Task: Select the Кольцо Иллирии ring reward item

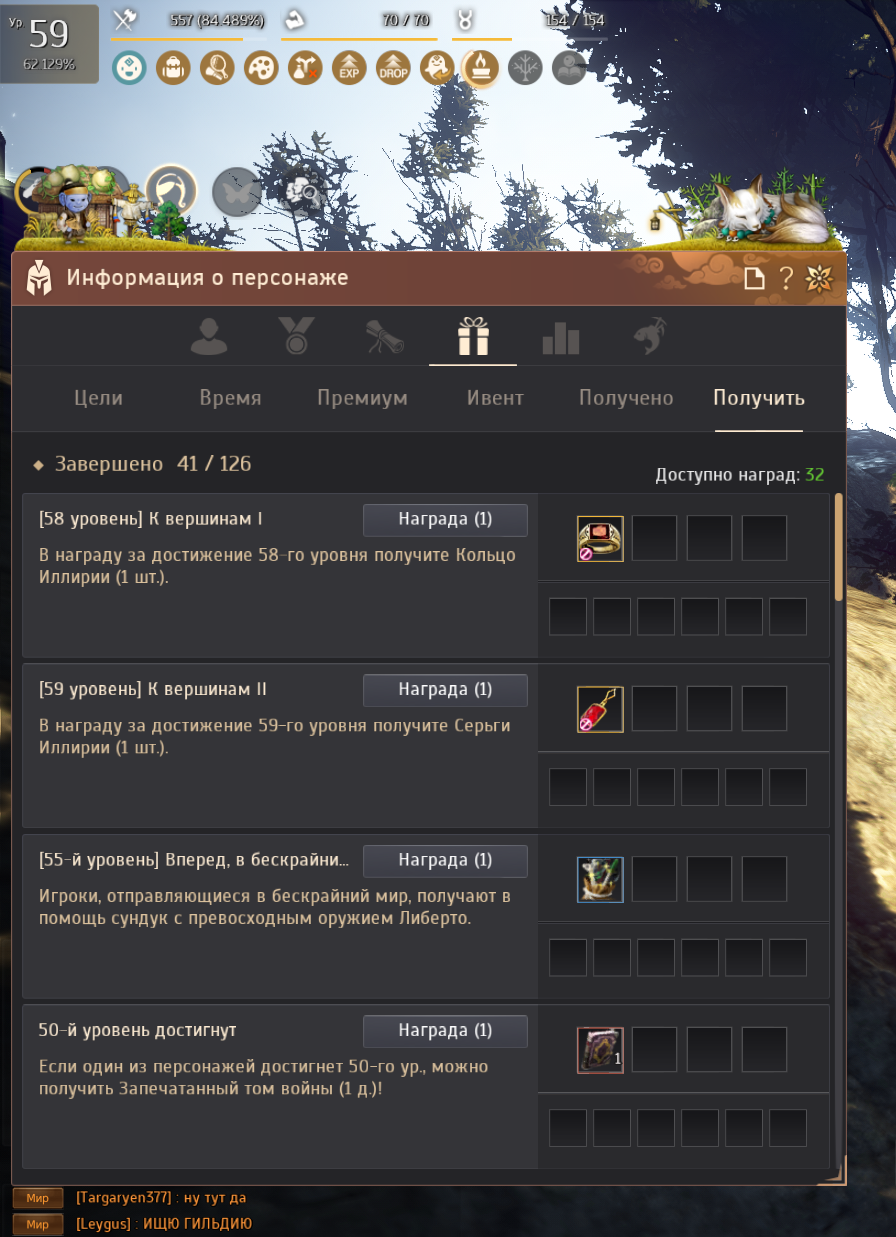Action: pyautogui.click(x=600, y=539)
